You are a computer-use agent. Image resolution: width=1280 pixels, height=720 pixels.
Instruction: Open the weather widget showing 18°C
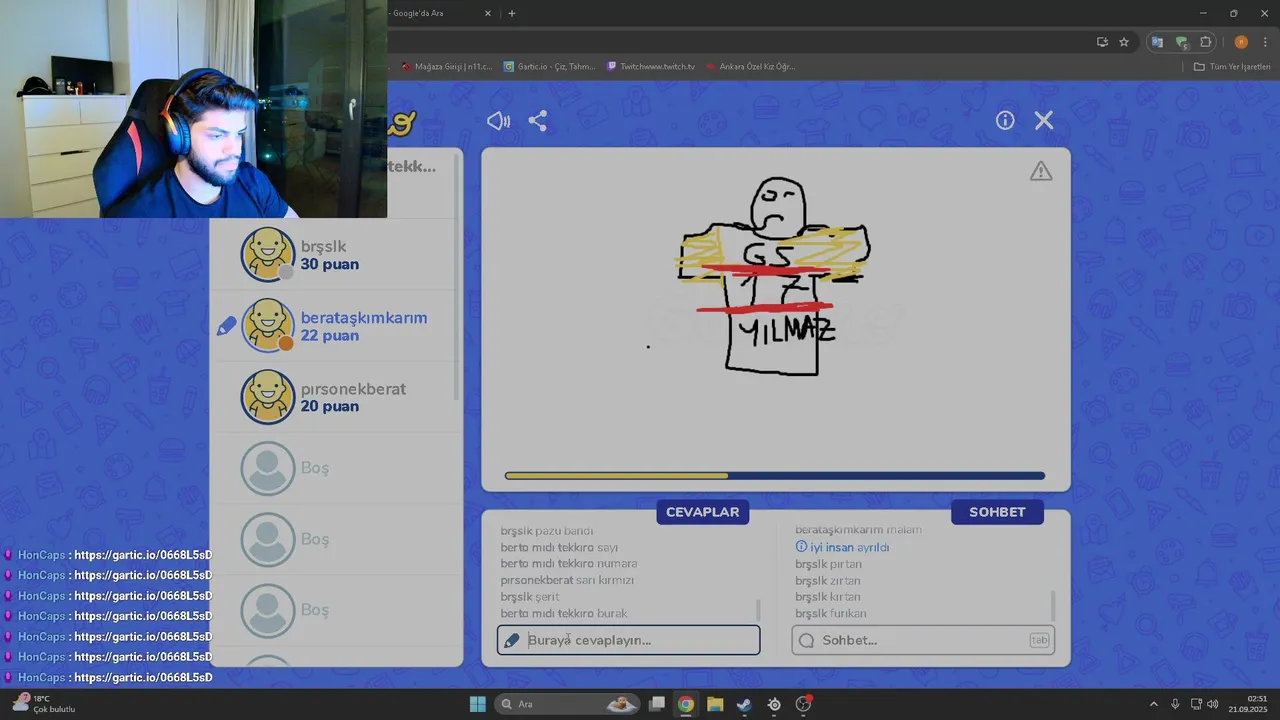42,703
